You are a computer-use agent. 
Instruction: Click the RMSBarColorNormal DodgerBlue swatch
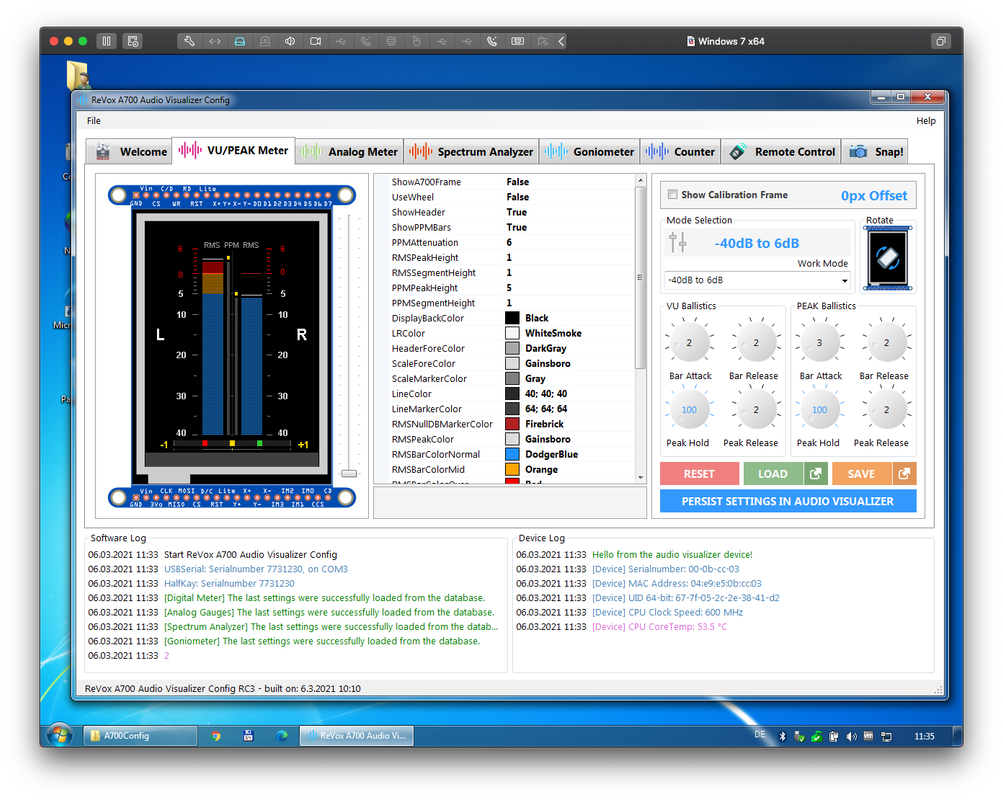point(512,454)
